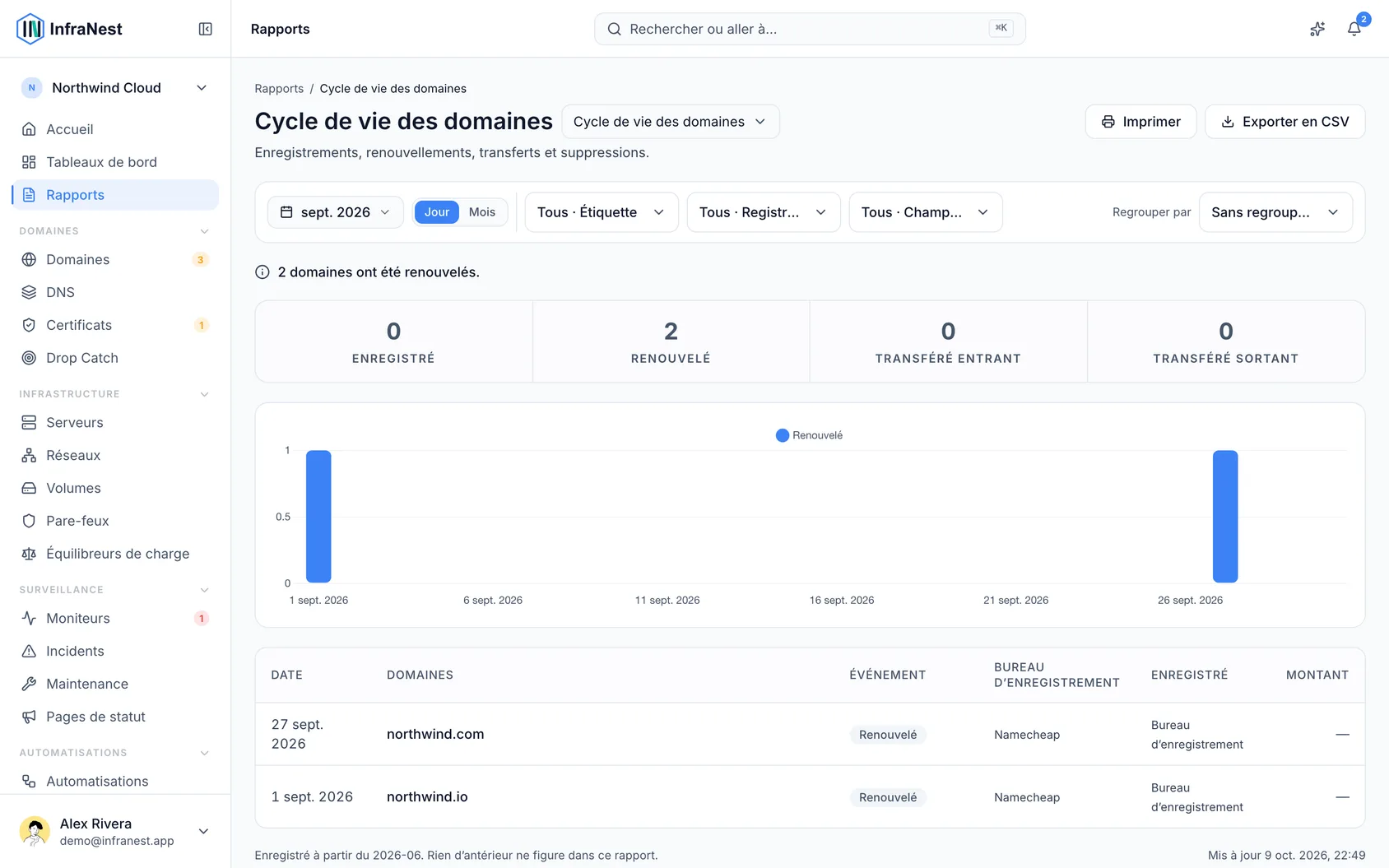
Task: Open Pages de statut megaphone item
Action: click(x=115, y=717)
